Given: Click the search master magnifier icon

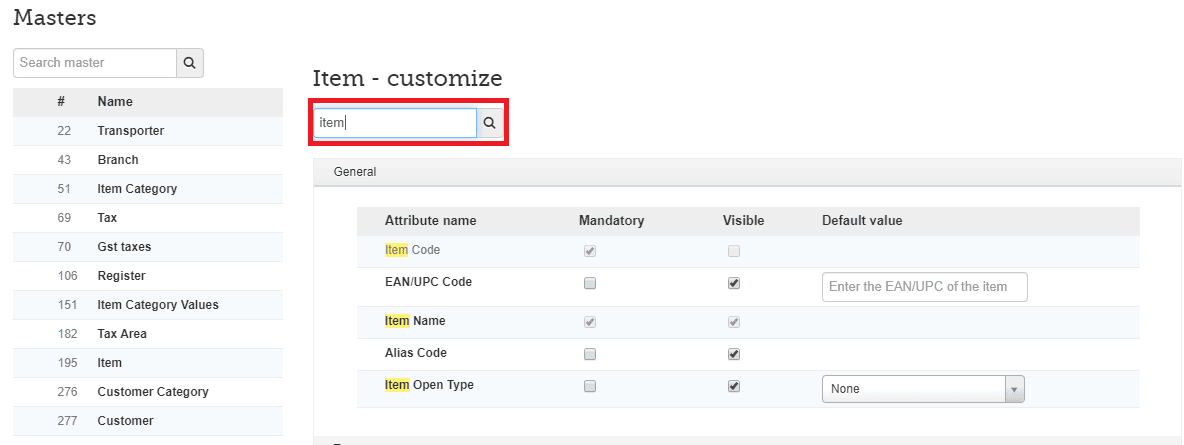Looking at the screenshot, I should (190, 63).
